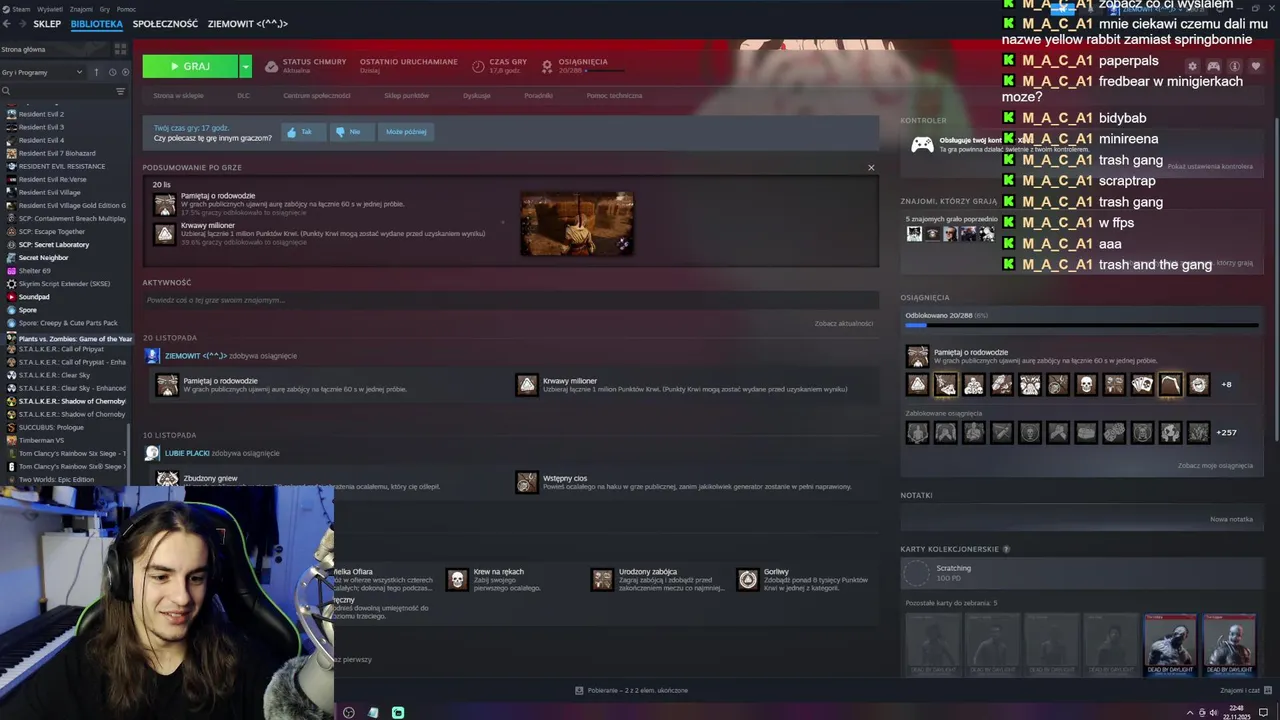This screenshot has width=1280, height=720.
Task: Go back with the left arrow
Action: pos(8,23)
